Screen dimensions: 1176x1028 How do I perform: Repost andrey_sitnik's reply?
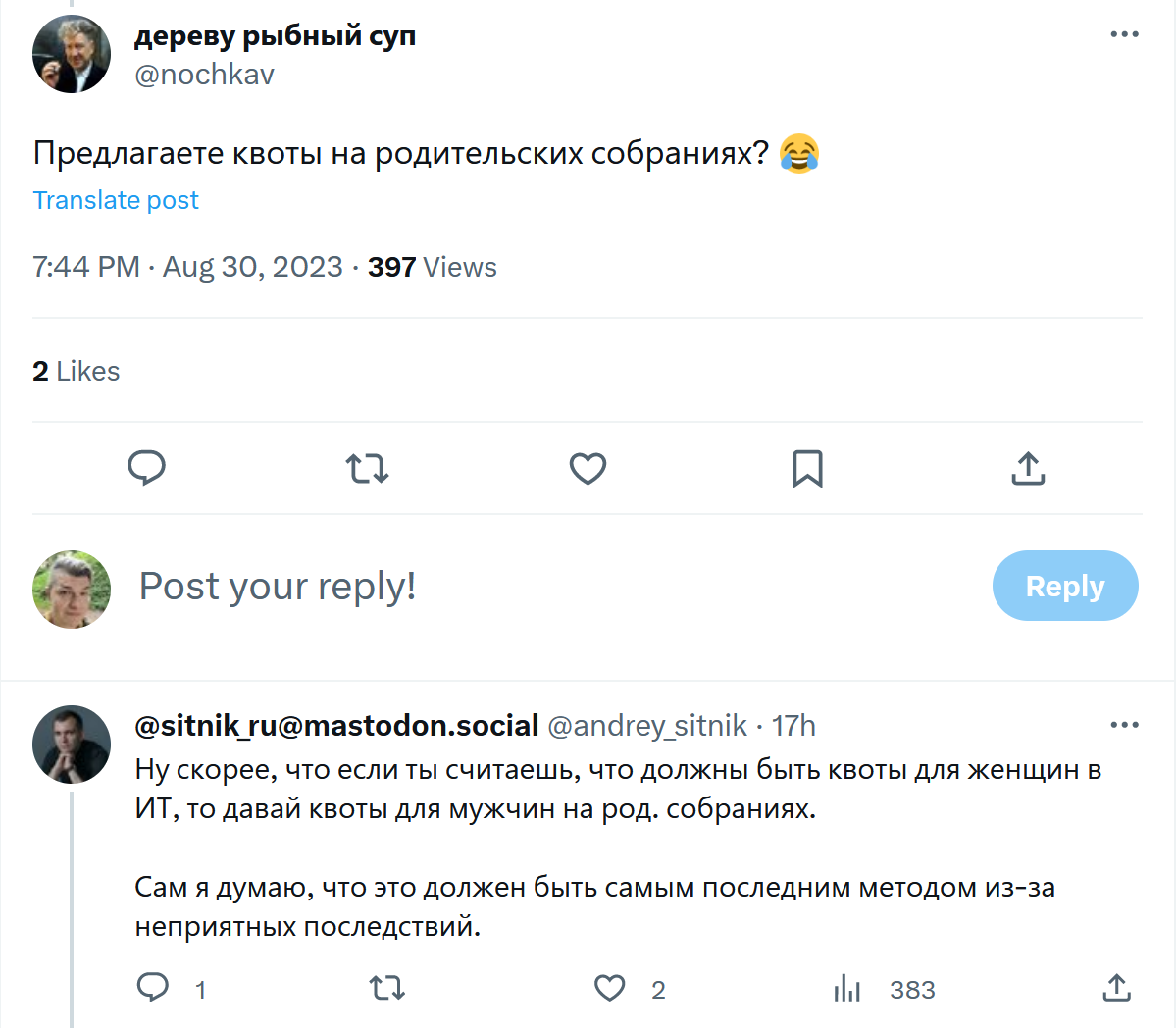[387, 988]
